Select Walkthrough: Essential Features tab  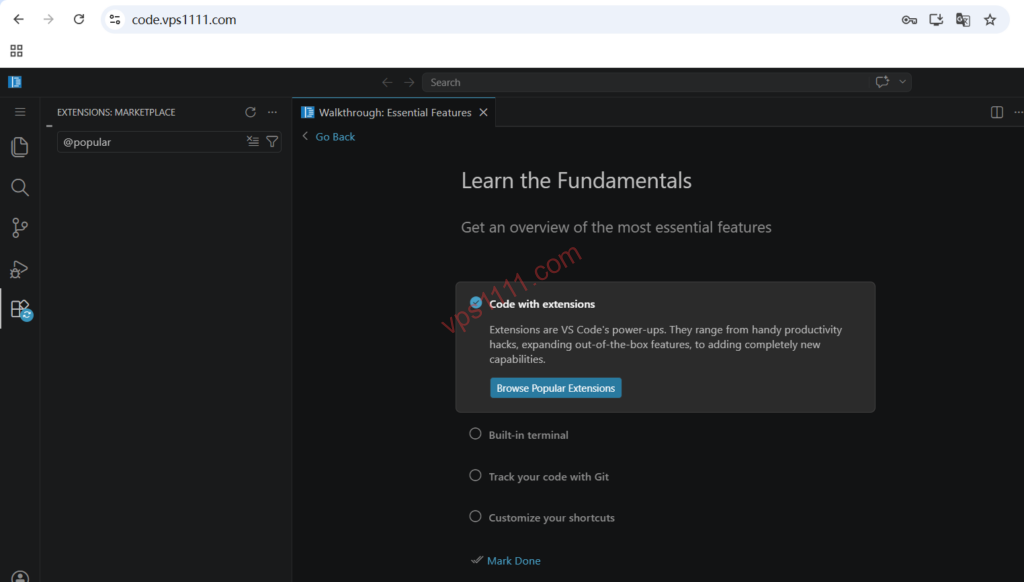pyautogui.click(x=394, y=112)
